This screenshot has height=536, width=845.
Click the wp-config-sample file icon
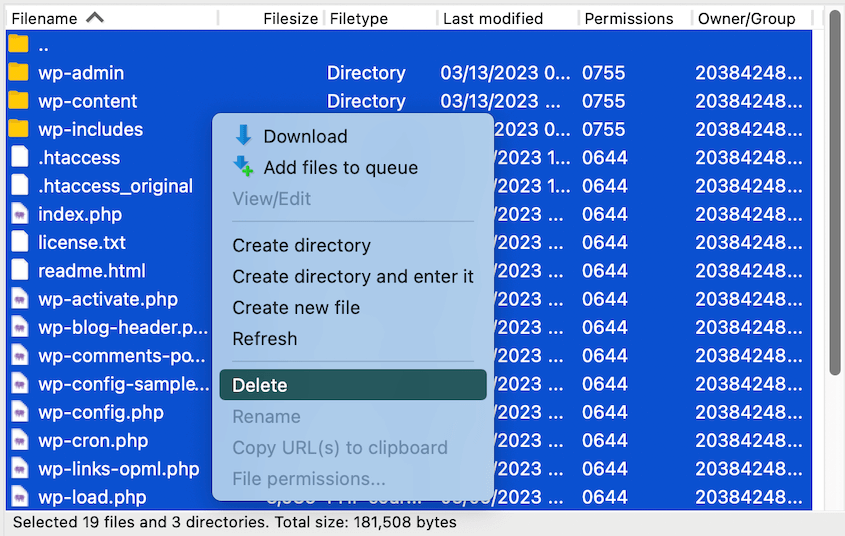point(20,384)
